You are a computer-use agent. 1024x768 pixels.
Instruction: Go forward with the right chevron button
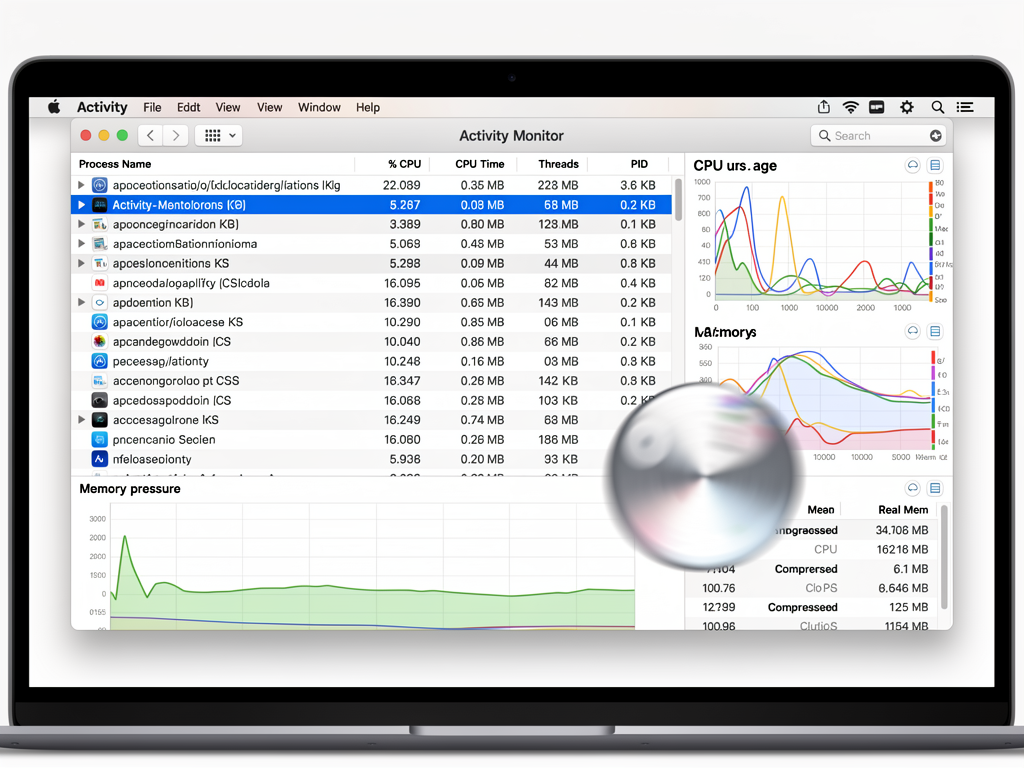pyautogui.click(x=176, y=135)
